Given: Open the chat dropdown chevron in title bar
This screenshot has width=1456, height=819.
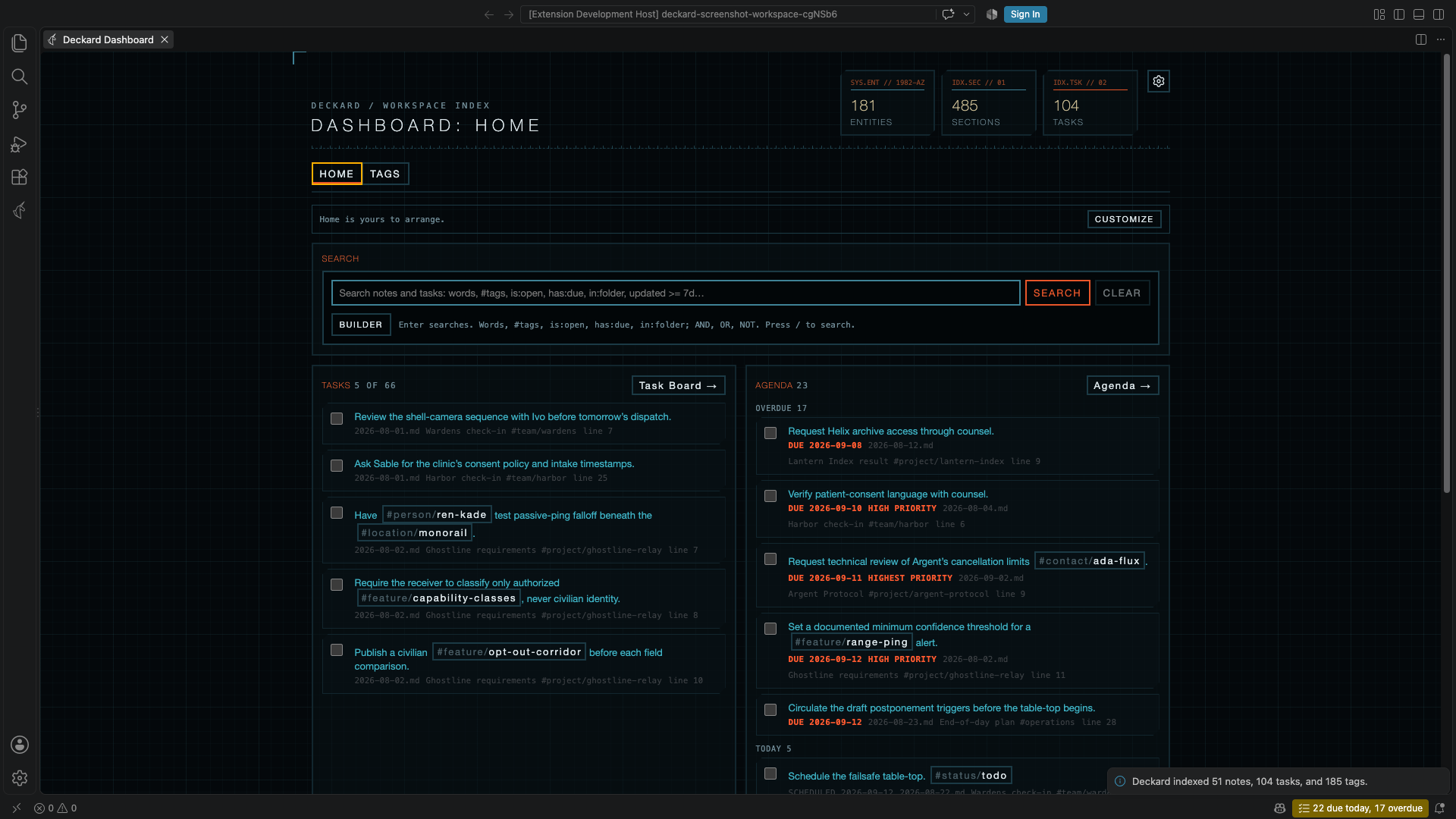Looking at the screenshot, I should pyautogui.click(x=966, y=14).
